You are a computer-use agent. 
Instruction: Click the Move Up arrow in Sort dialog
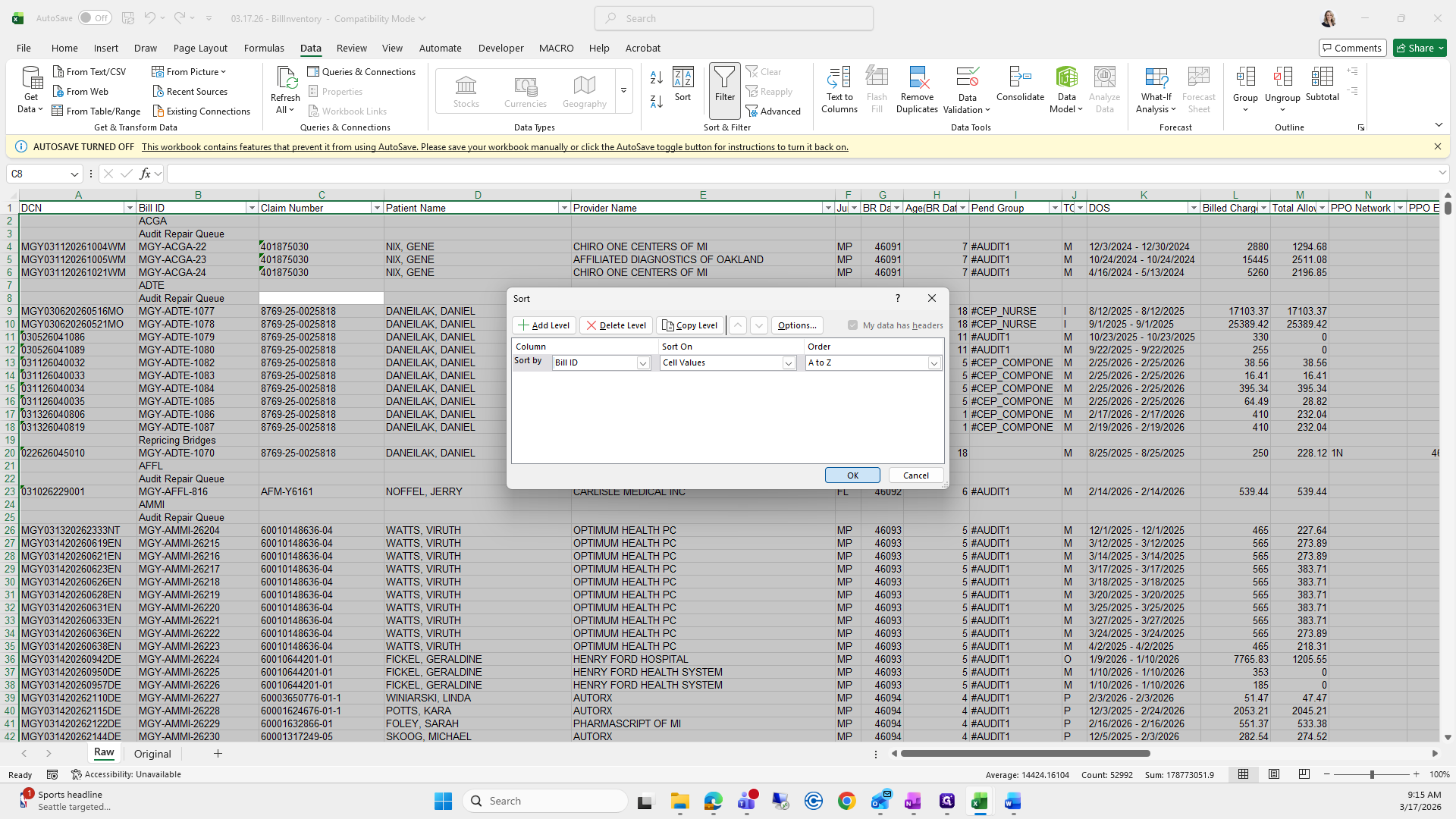pyautogui.click(x=738, y=325)
